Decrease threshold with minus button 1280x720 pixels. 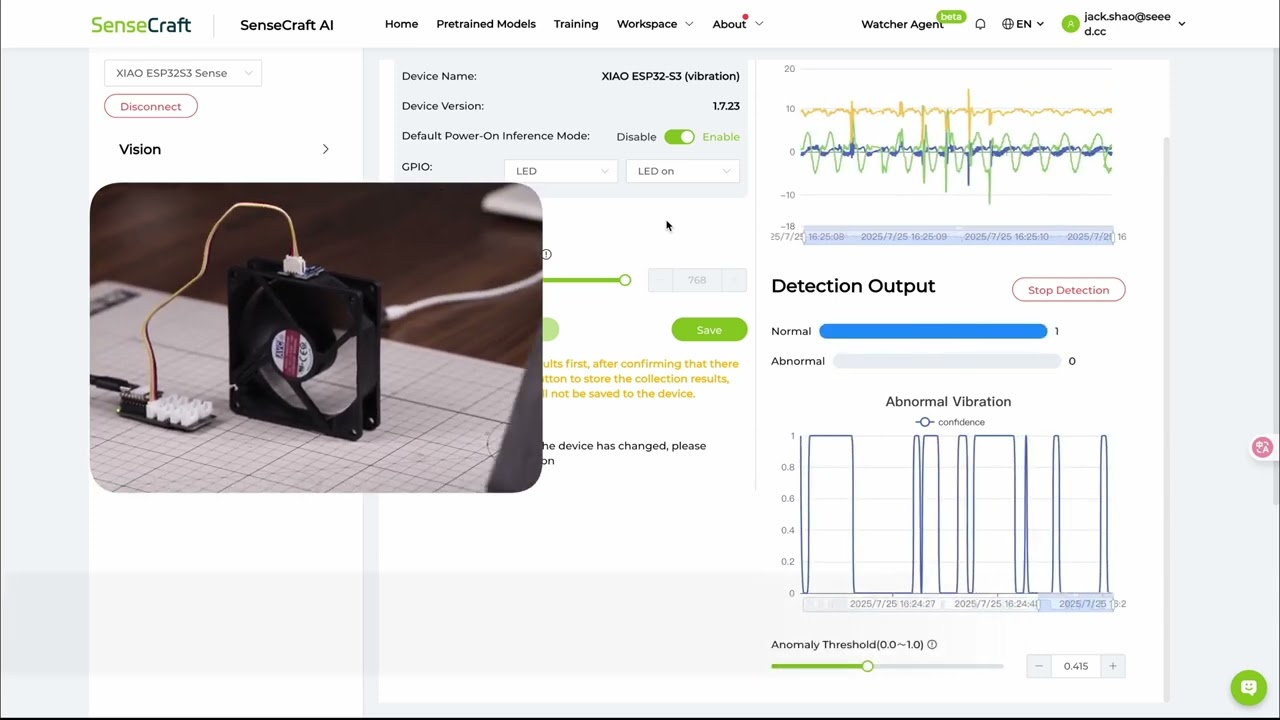(1039, 666)
